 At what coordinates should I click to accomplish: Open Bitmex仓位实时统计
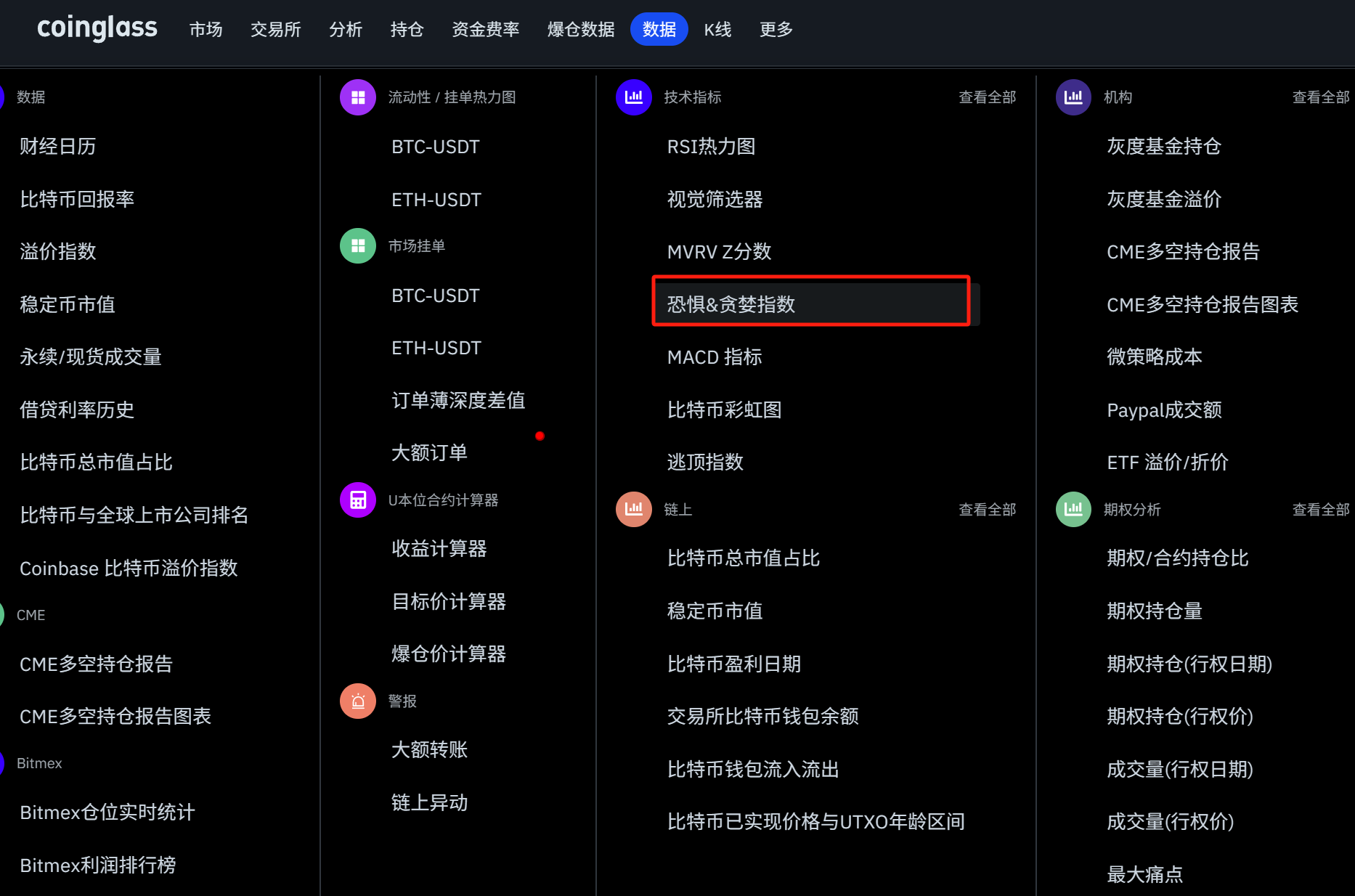tap(107, 812)
